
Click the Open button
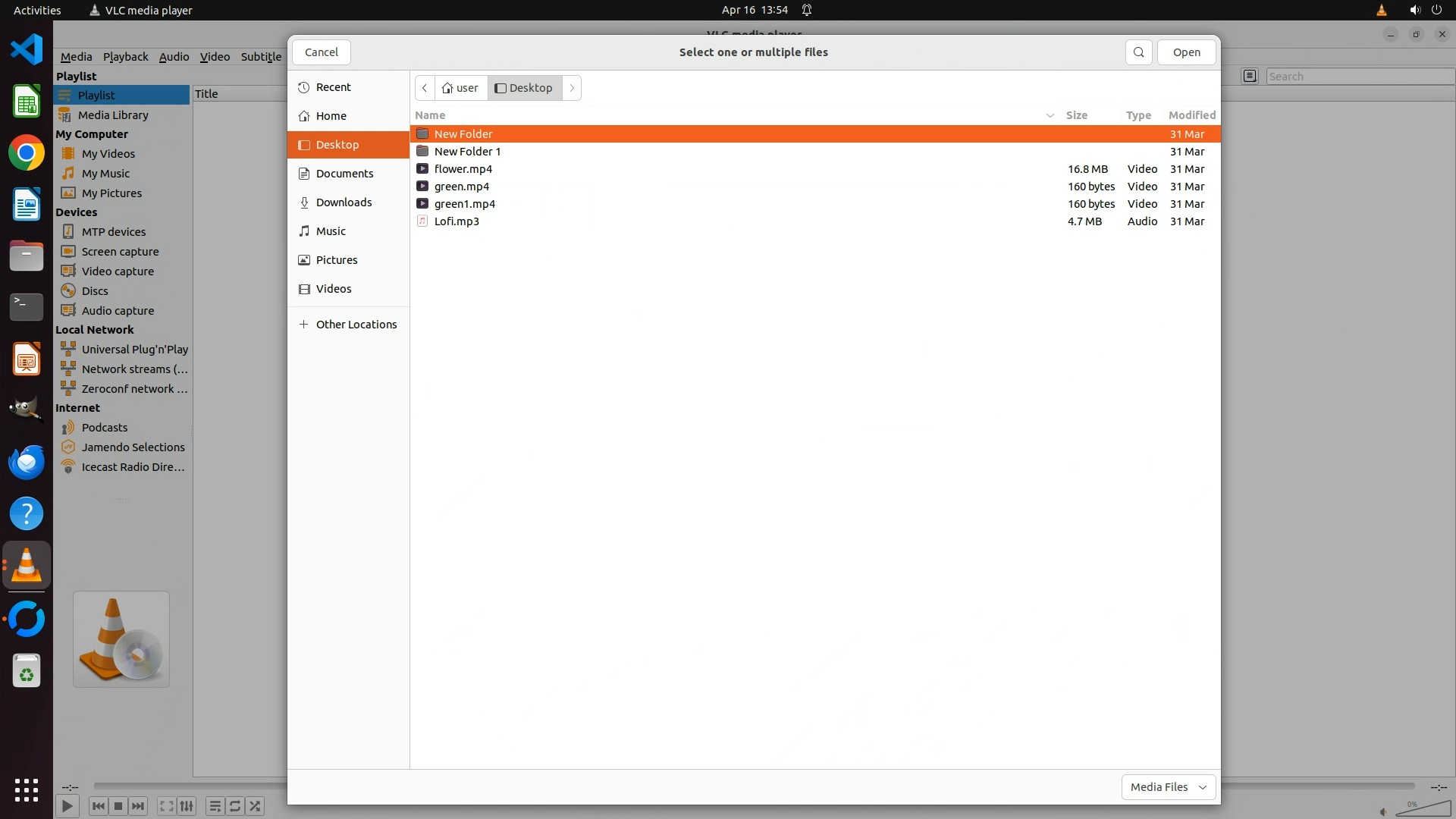pos(1186,52)
